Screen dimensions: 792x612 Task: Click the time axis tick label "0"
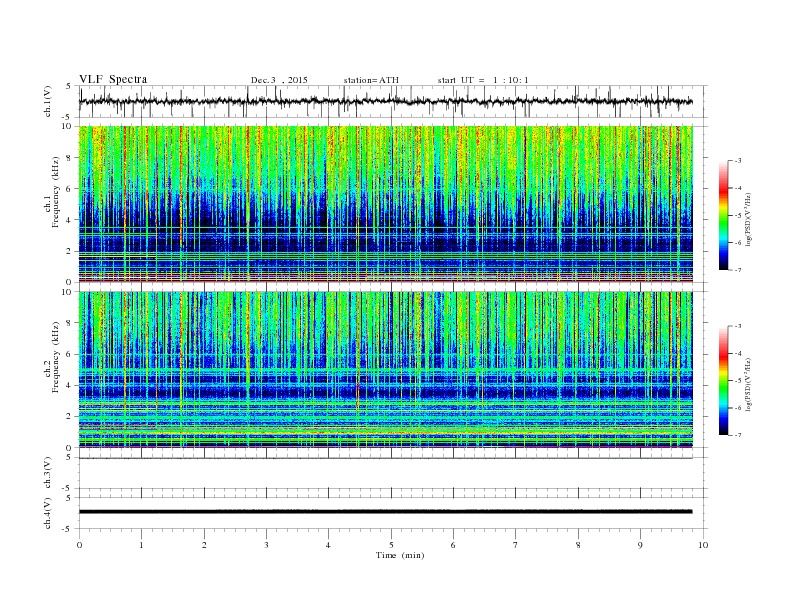(79, 545)
